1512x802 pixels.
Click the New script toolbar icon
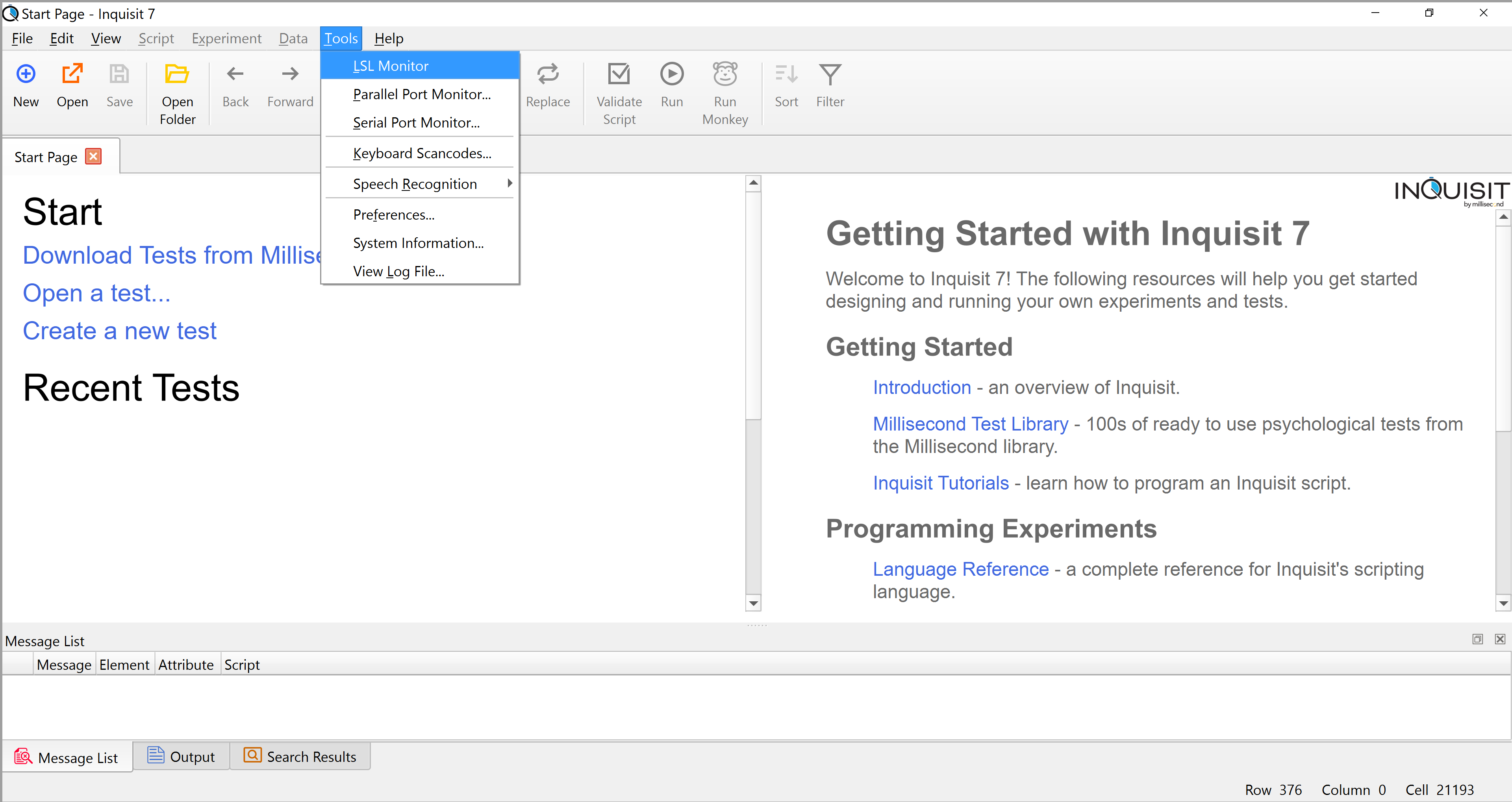26,74
